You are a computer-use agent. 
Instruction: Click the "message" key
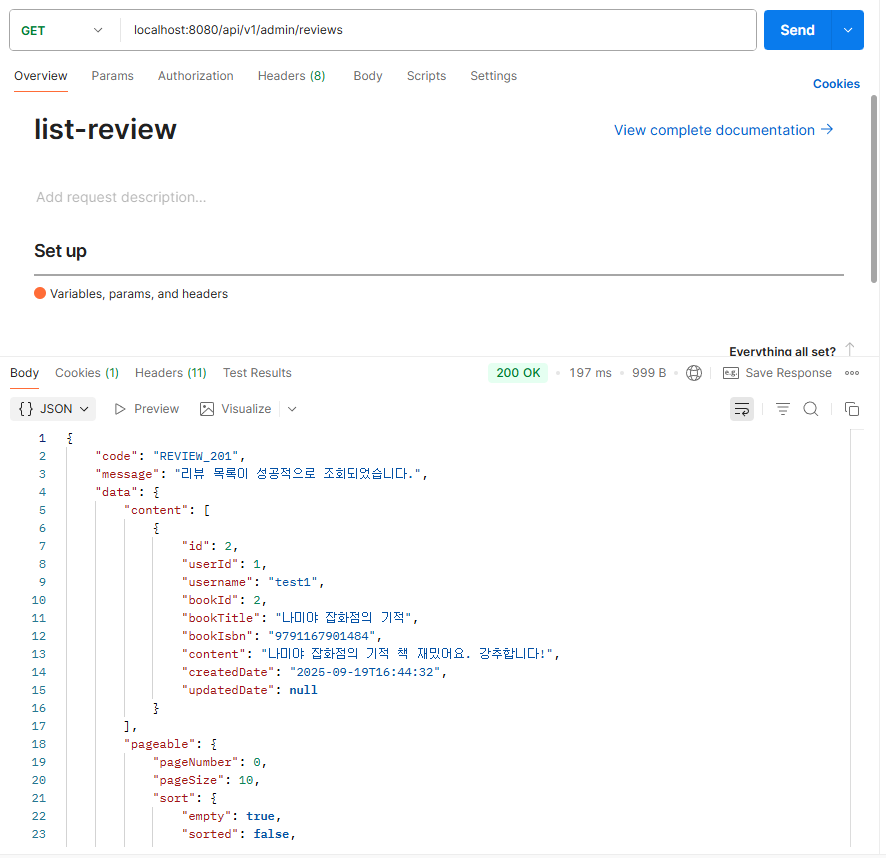point(127,474)
